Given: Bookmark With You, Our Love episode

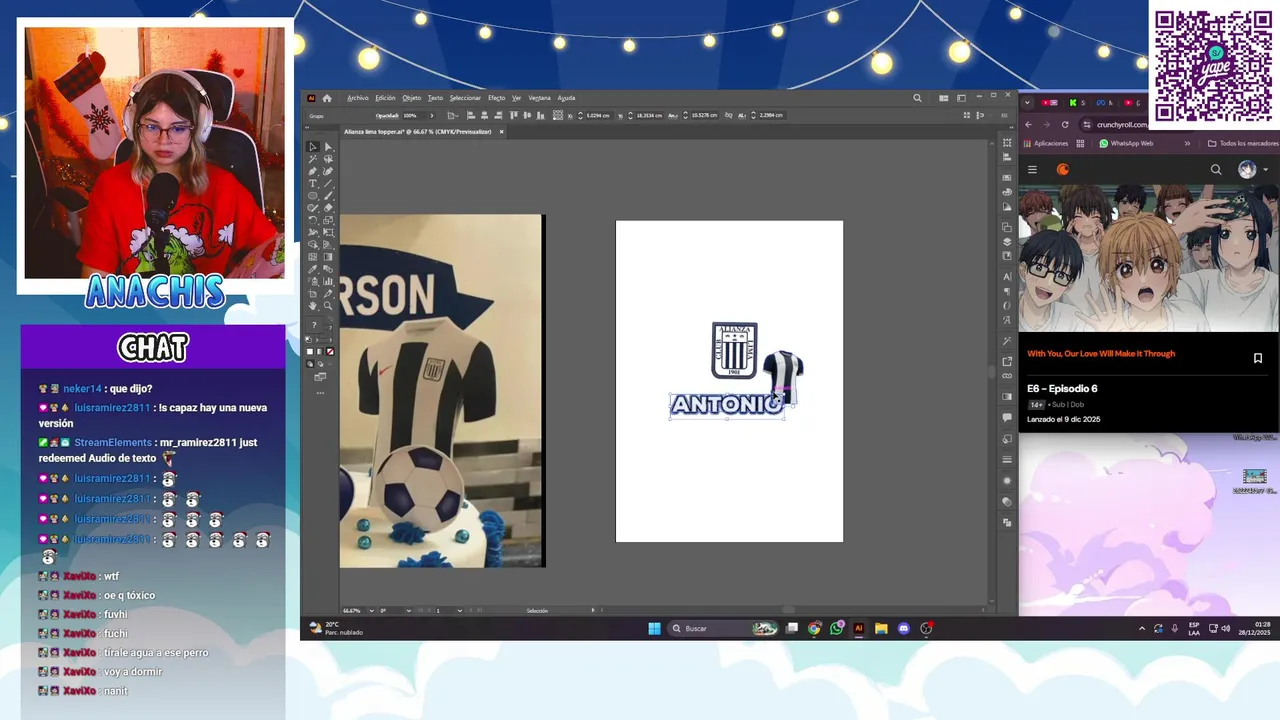Looking at the screenshot, I should point(1258,358).
